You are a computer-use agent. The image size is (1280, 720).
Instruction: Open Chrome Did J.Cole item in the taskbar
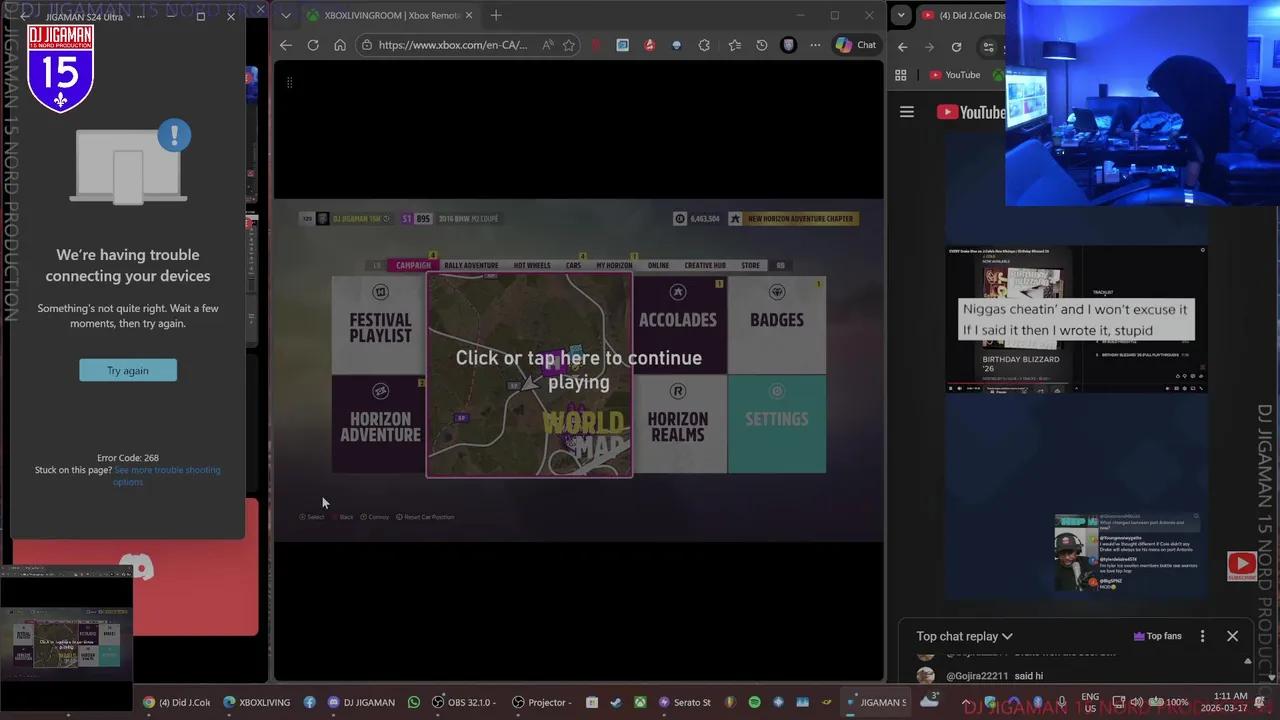[176, 702]
